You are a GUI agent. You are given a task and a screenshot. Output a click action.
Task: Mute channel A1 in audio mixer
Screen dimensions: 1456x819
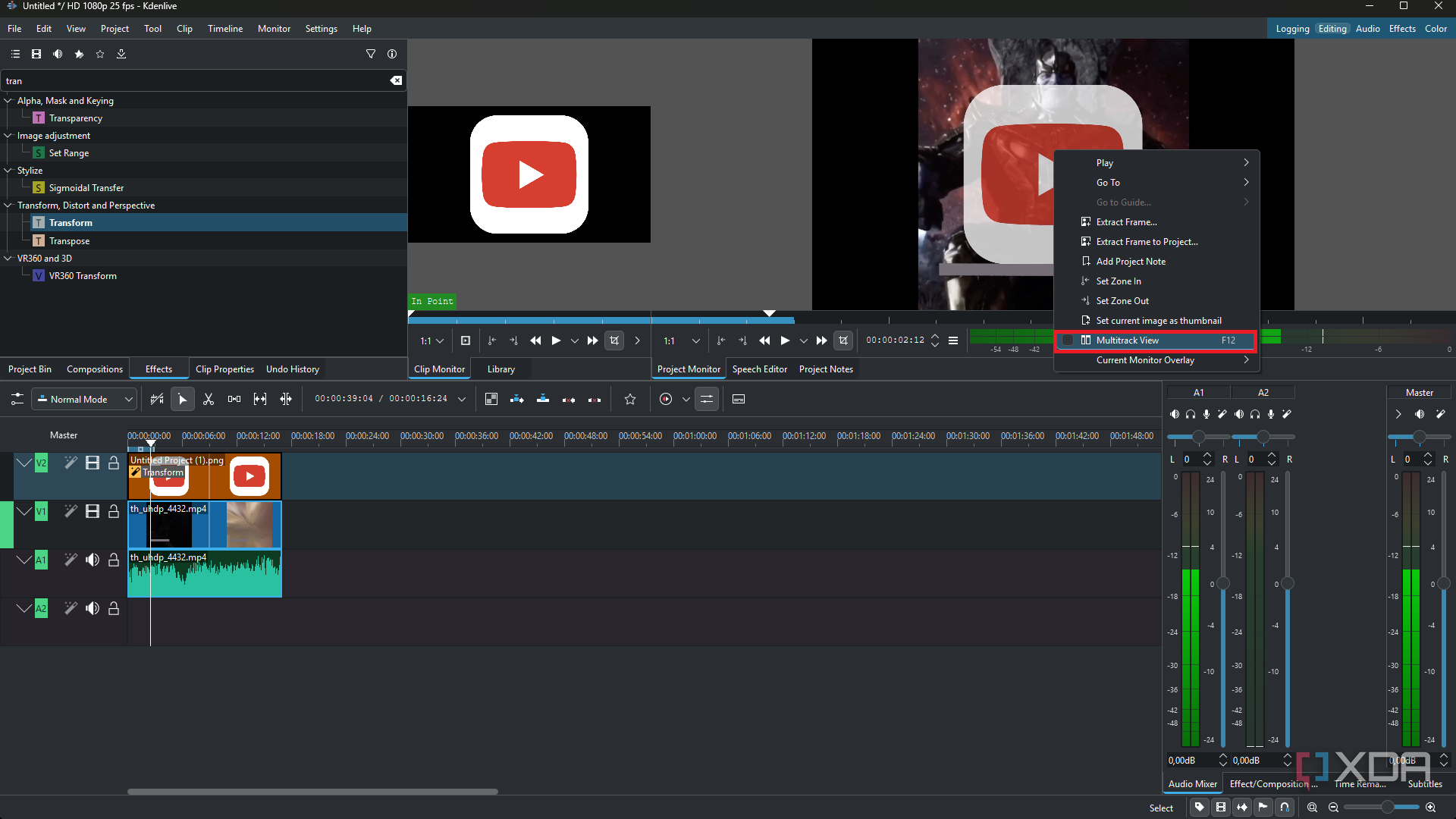(1174, 414)
